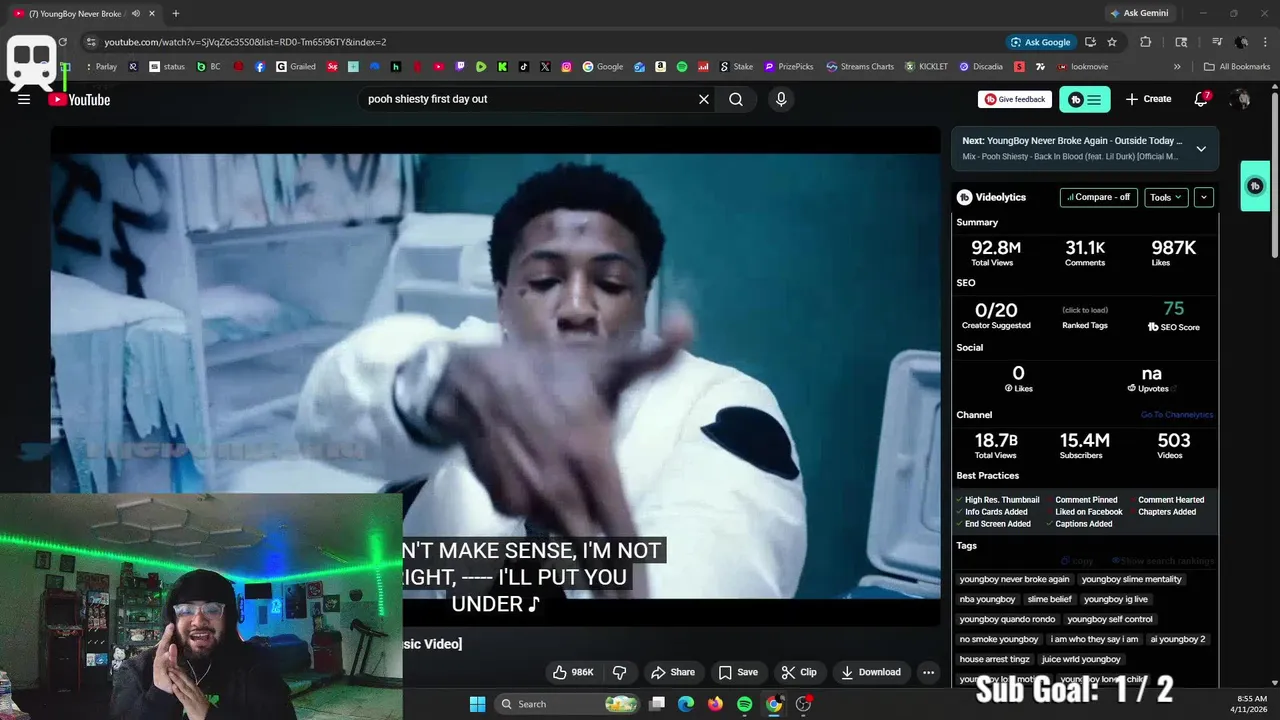Screen dimensions: 1280x720
Task: Expand the Next playlist panel chevron
Action: click(1201, 149)
